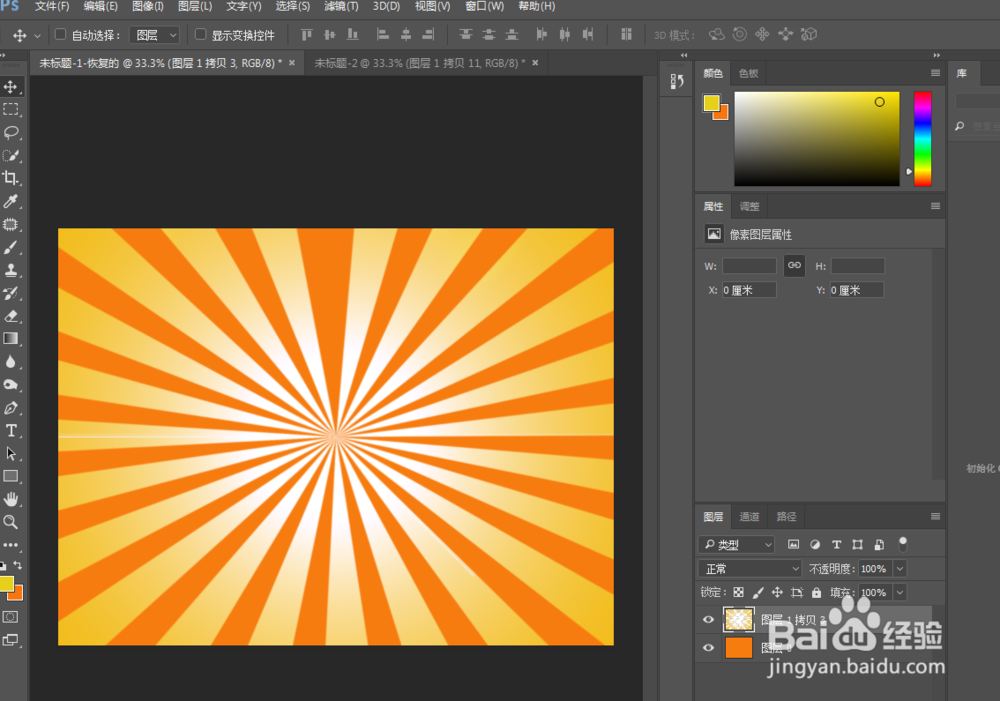The image size is (1000, 701).
Task: Select the Lasso tool
Action: pyautogui.click(x=11, y=132)
